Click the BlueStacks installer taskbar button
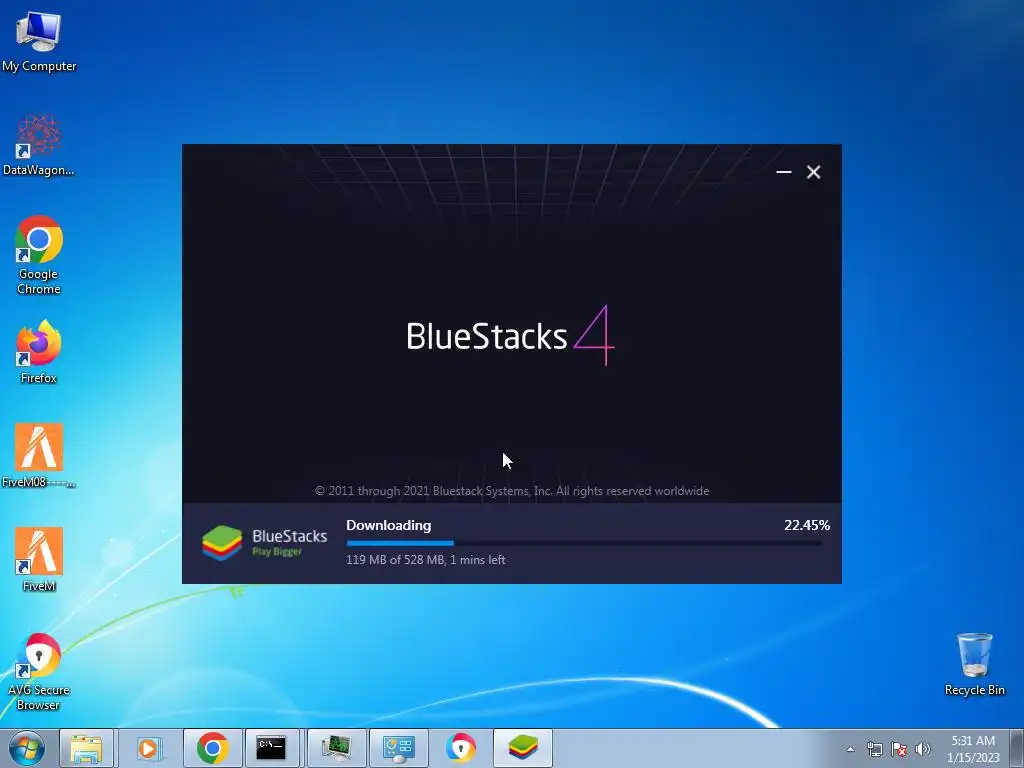1024x768 pixels. click(x=522, y=748)
